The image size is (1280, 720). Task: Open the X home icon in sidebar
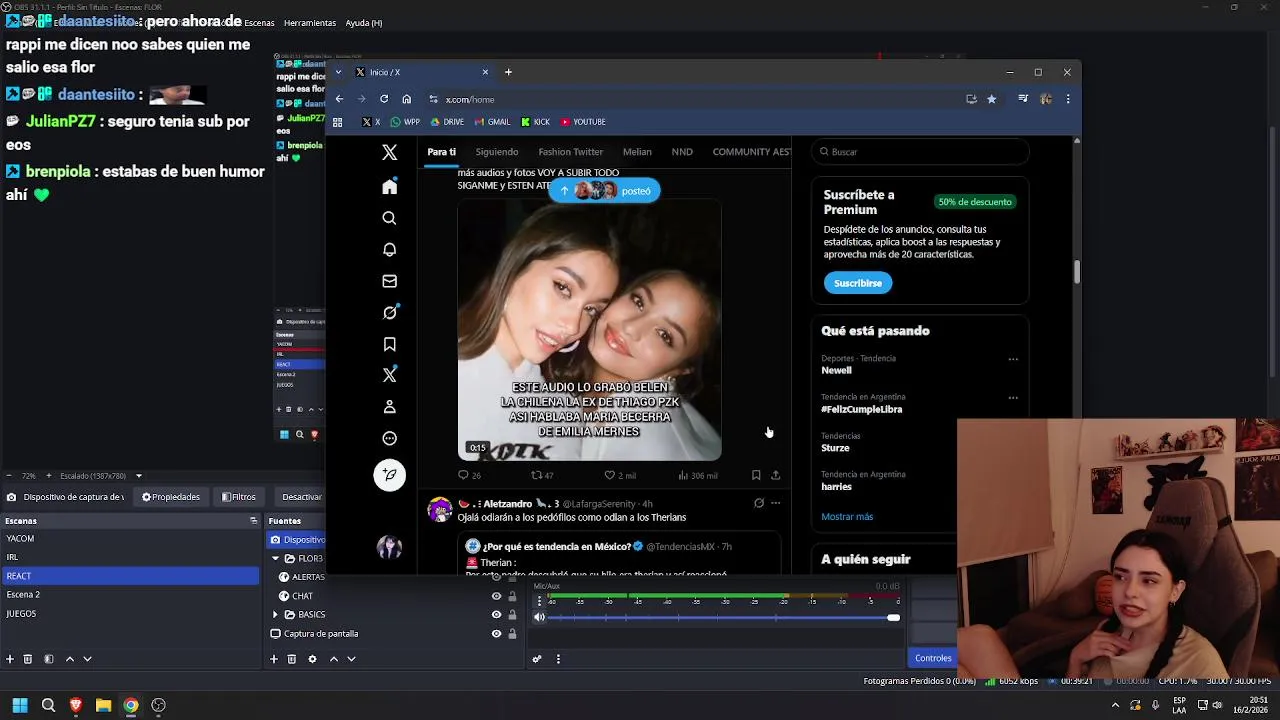[x=389, y=187]
